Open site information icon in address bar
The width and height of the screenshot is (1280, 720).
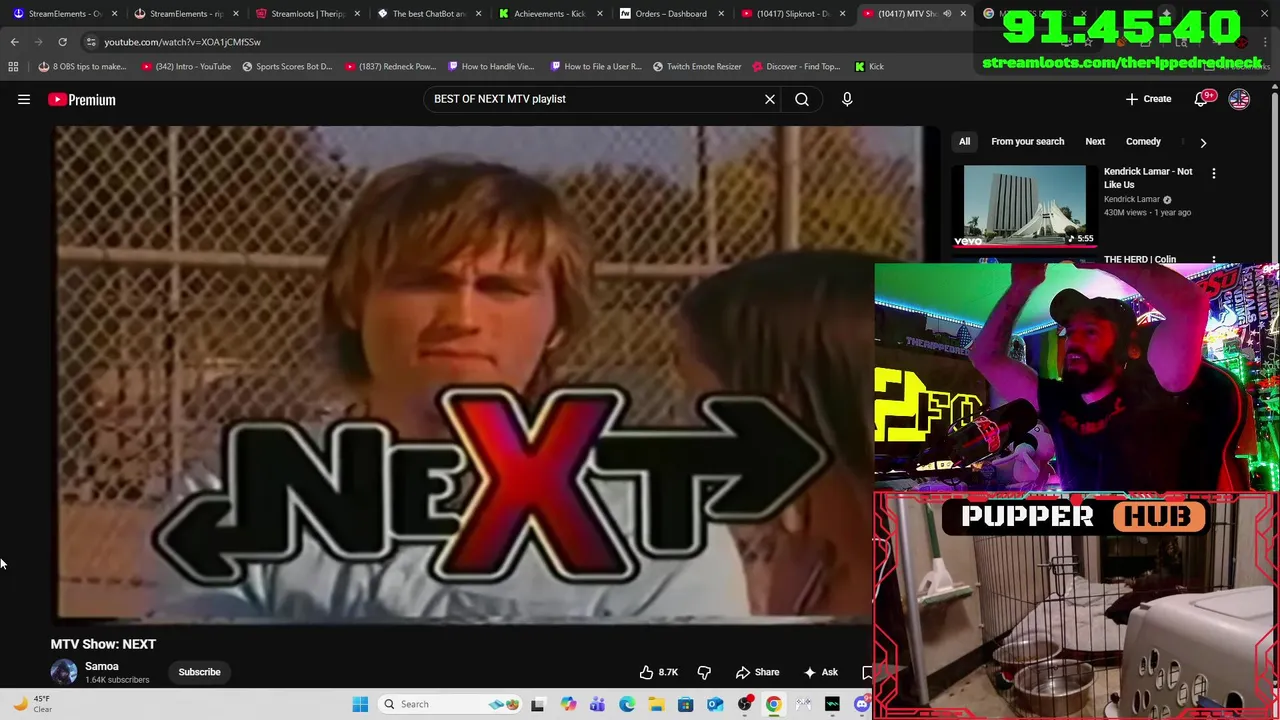(x=91, y=42)
